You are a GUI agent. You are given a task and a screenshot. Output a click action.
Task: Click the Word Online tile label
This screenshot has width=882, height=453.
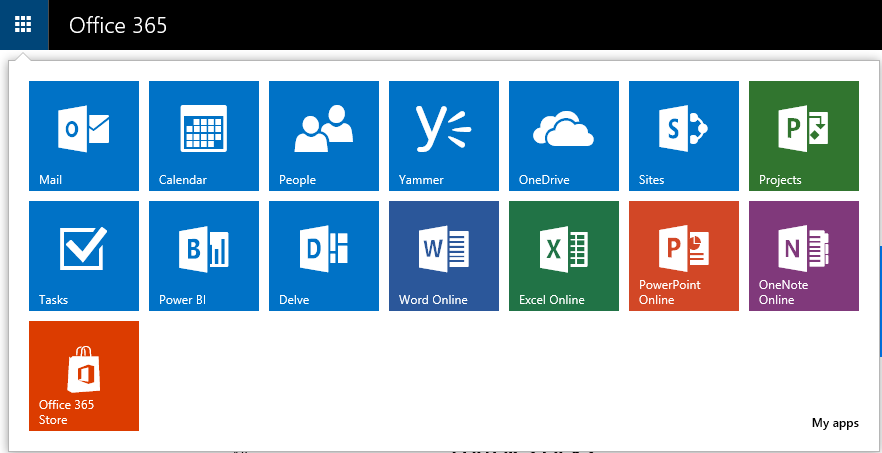point(433,300)
